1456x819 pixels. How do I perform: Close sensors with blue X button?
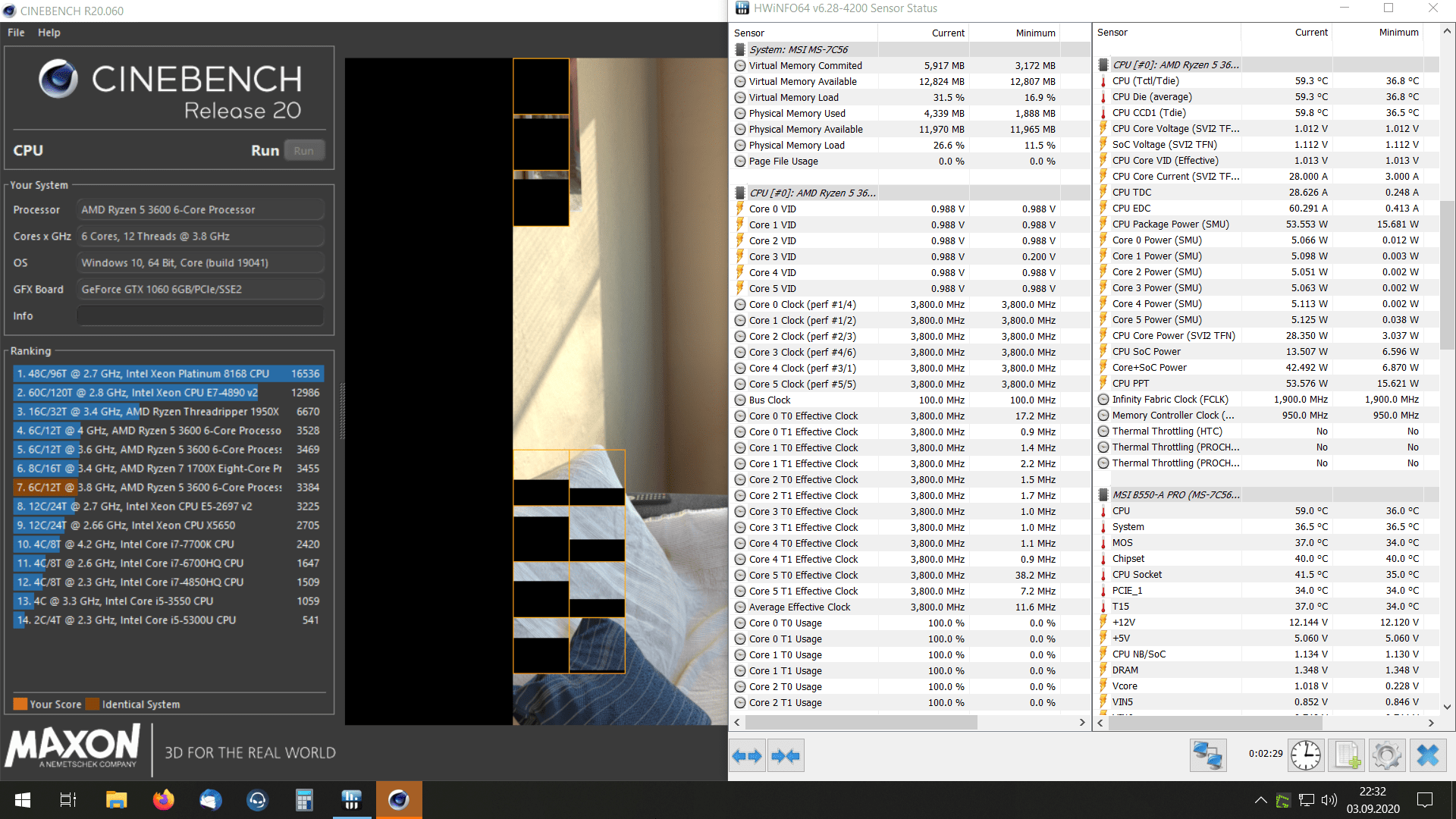1428,755
